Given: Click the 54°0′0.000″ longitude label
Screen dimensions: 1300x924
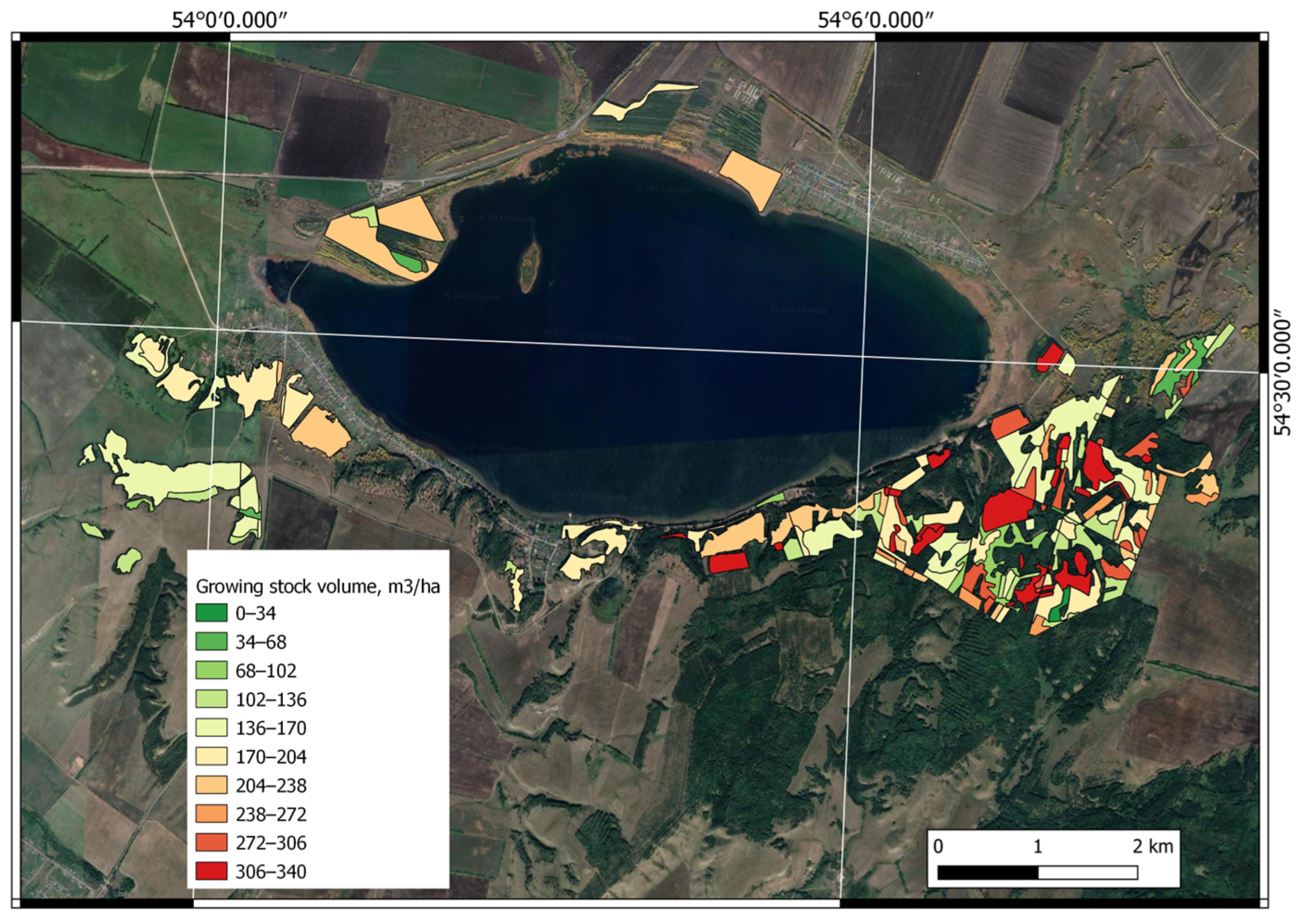Looking at the screenshot, I should click(229, 21).
